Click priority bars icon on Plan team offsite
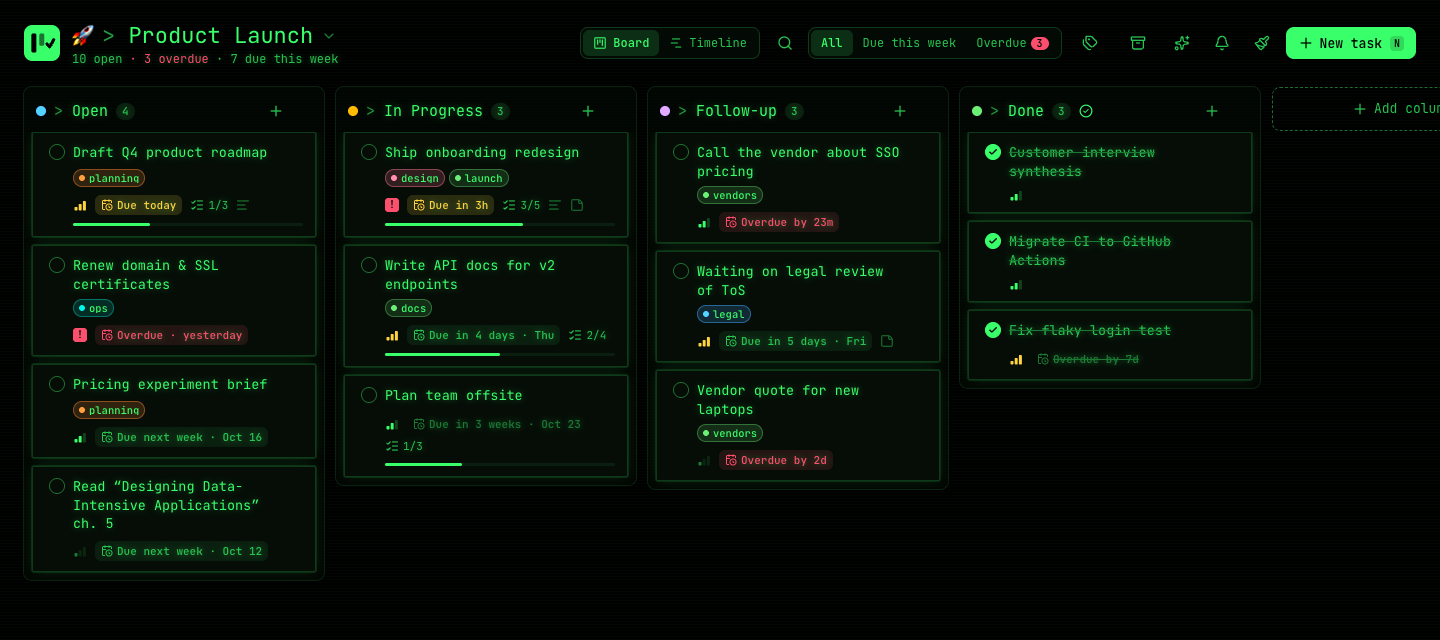1440x640 pixels. [392, 424]
